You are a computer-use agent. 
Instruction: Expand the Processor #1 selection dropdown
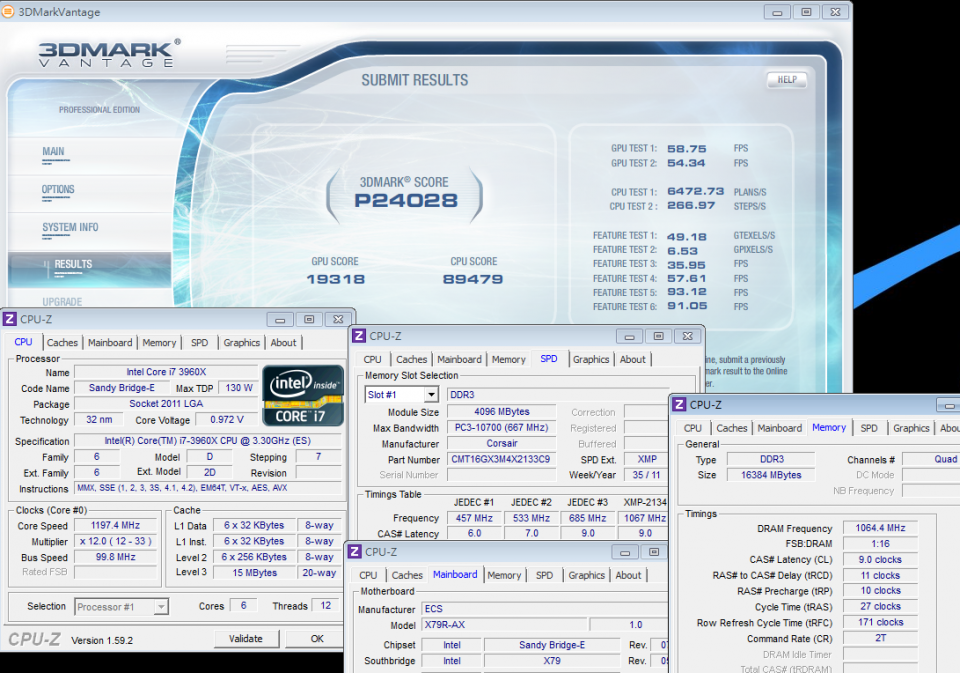click(161, 606)
